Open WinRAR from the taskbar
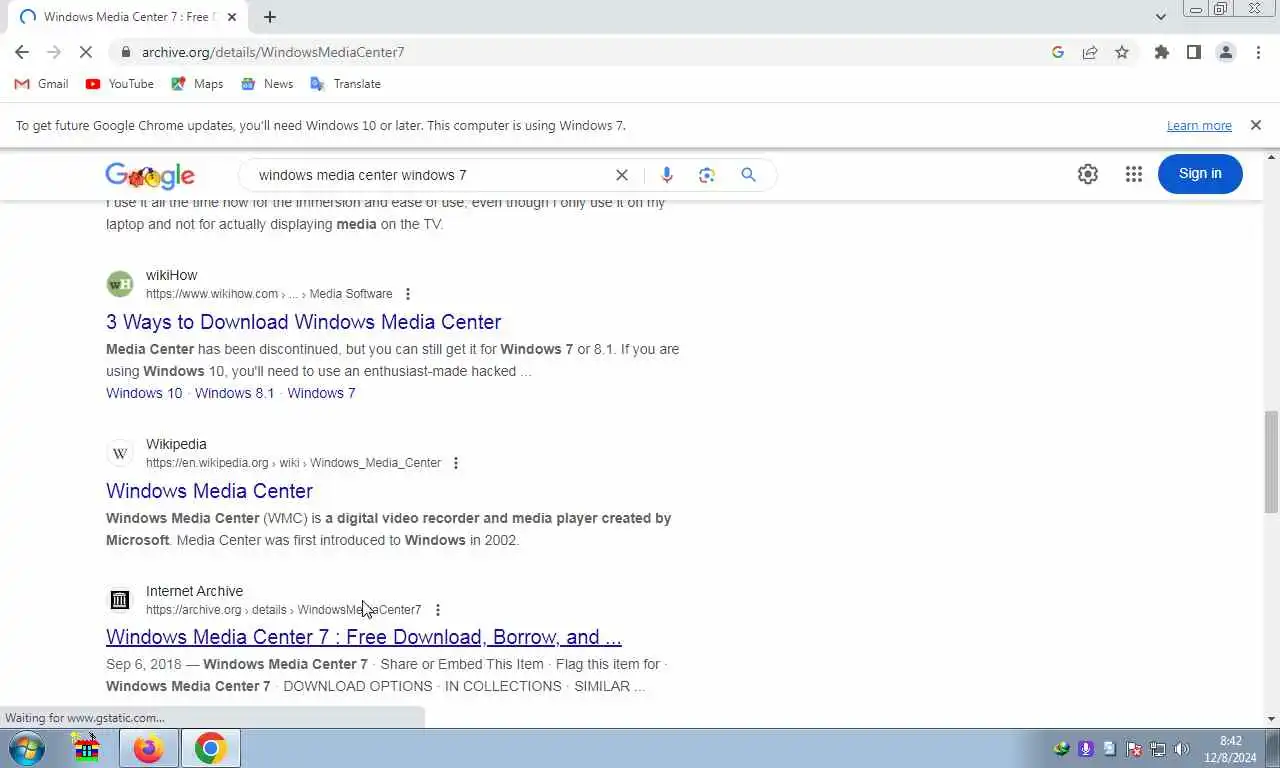 pos(87,748)
